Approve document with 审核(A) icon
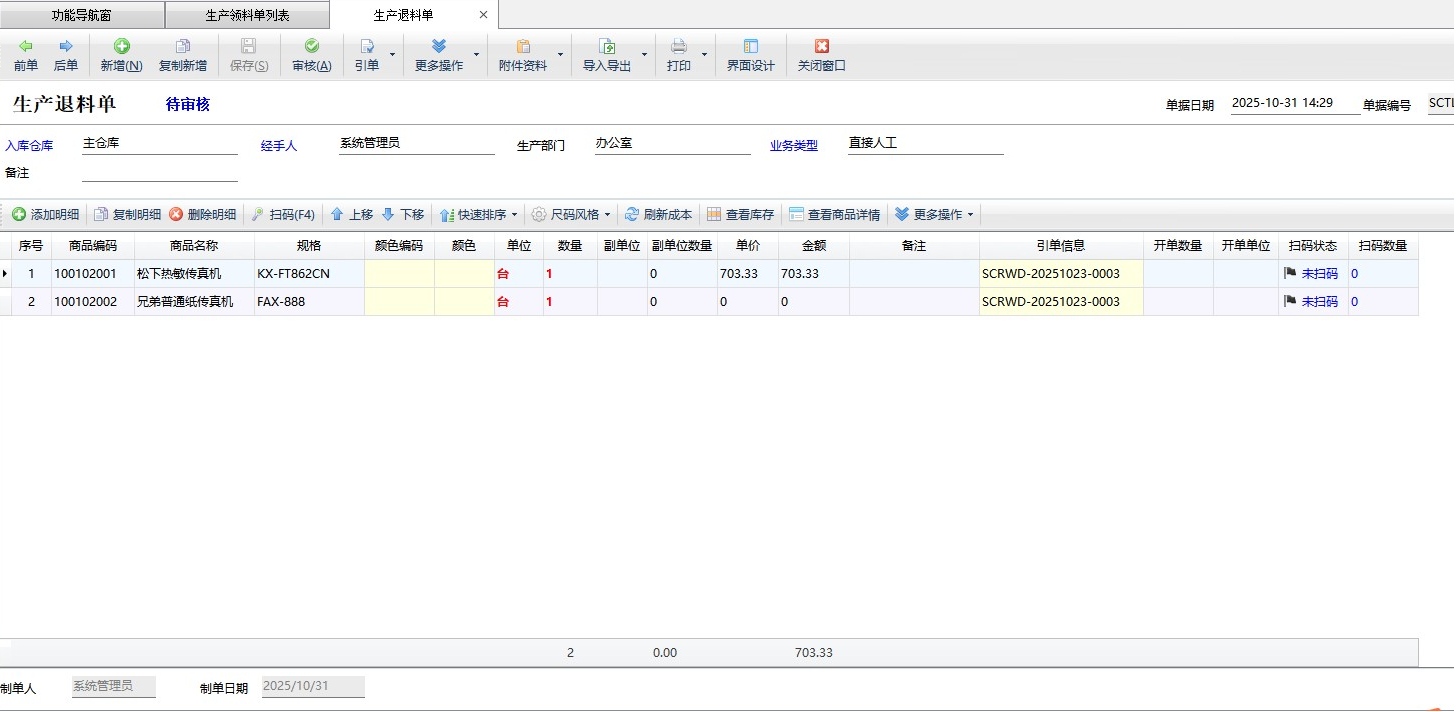Viewport: 1456px width, 712px height. point(311,47)
